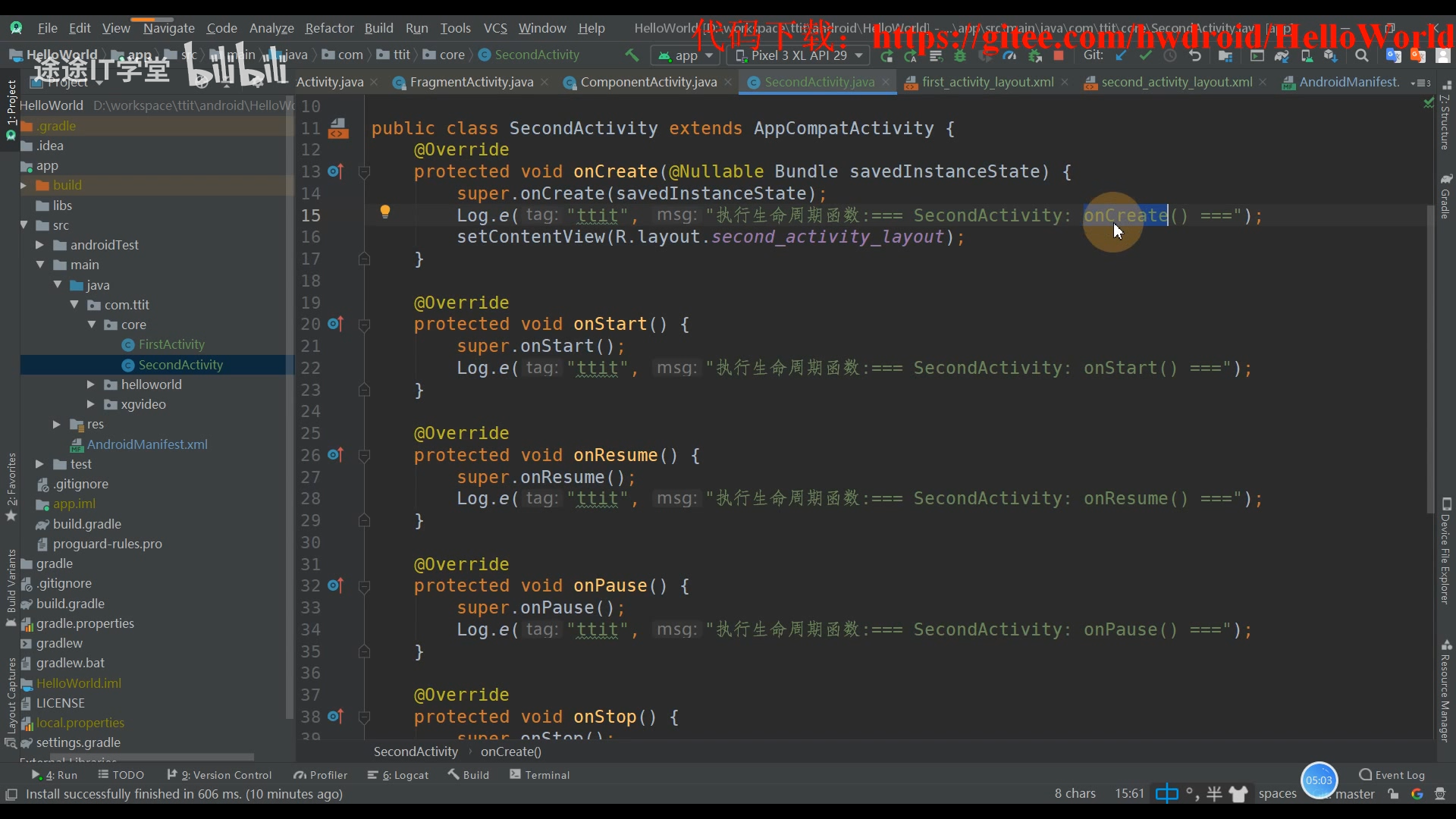Switch to first_activity_layout.xml tab

[x=987, y=82]
